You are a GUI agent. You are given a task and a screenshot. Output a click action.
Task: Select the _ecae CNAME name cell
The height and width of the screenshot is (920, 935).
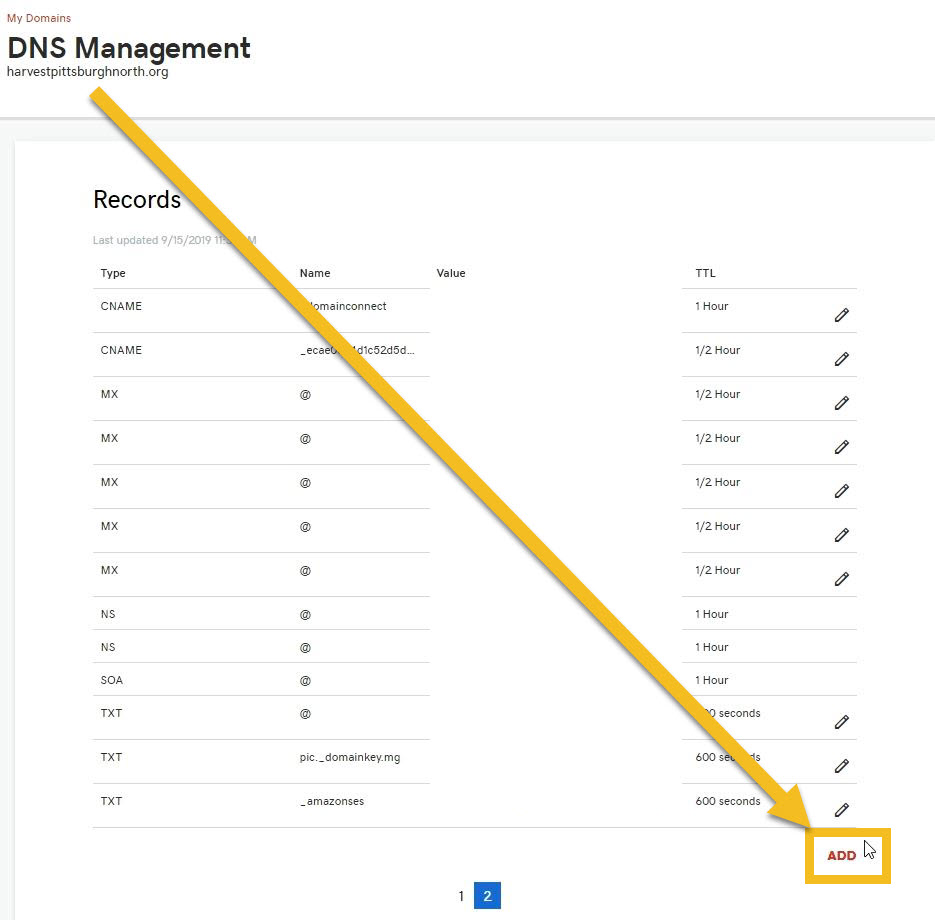[x=357, y=350]
